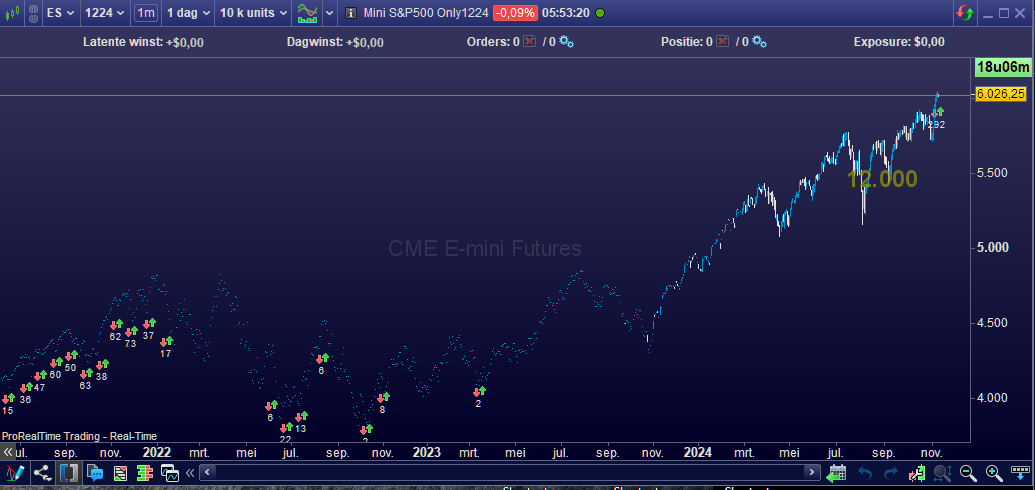The width and height of the screenshot is (1035, 490).
Task: Click the 6.026,25 current price tag
Action: point(1001,94)
